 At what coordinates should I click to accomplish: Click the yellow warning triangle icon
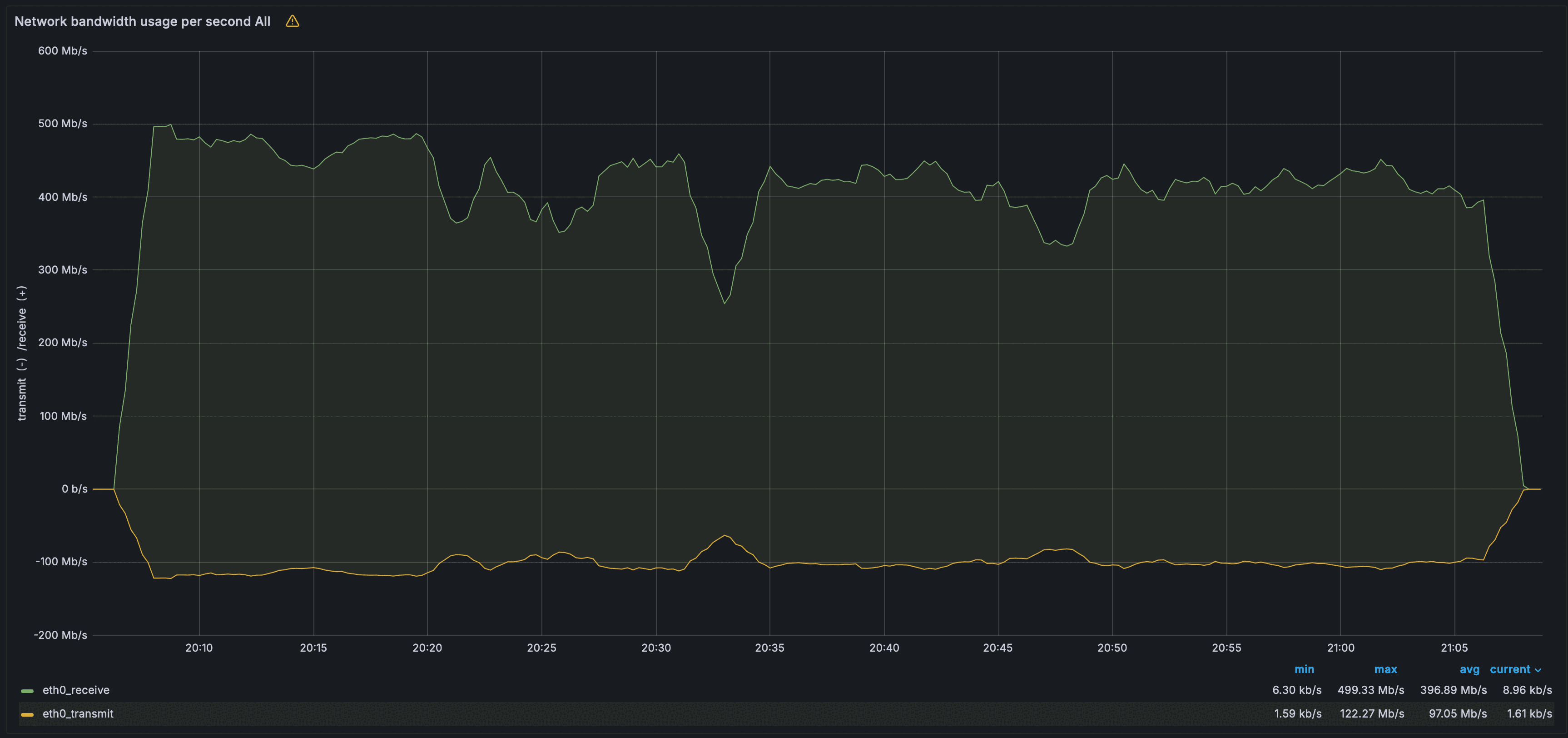292,21
